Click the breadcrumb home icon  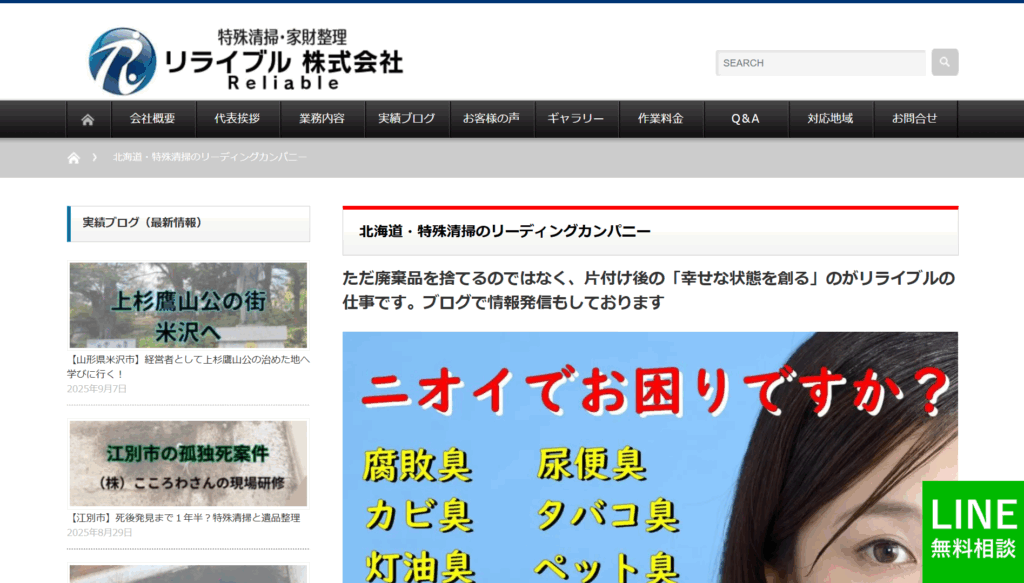73,158
